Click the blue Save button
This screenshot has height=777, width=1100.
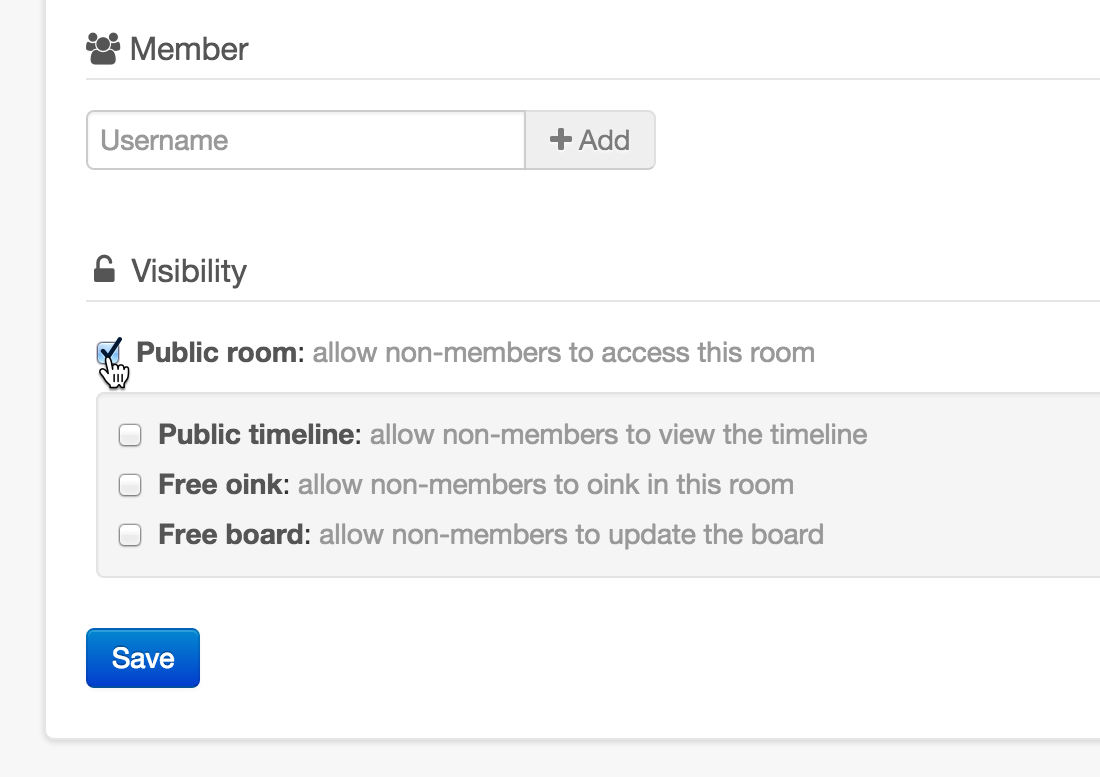click(143, 658)
